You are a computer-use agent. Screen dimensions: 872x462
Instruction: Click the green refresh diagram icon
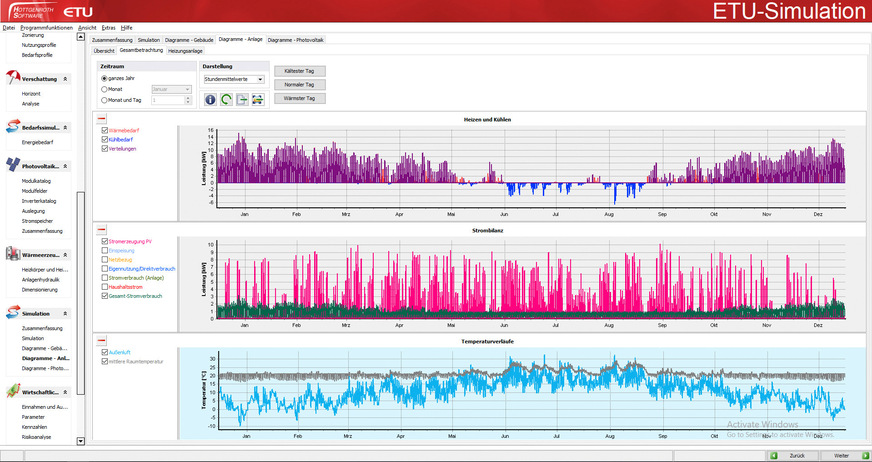[226, 99]
